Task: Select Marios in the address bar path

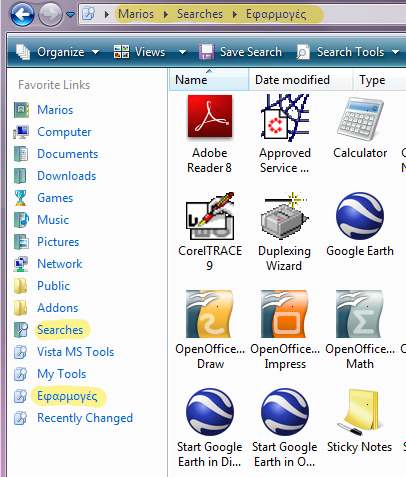Action: point(136,14)
